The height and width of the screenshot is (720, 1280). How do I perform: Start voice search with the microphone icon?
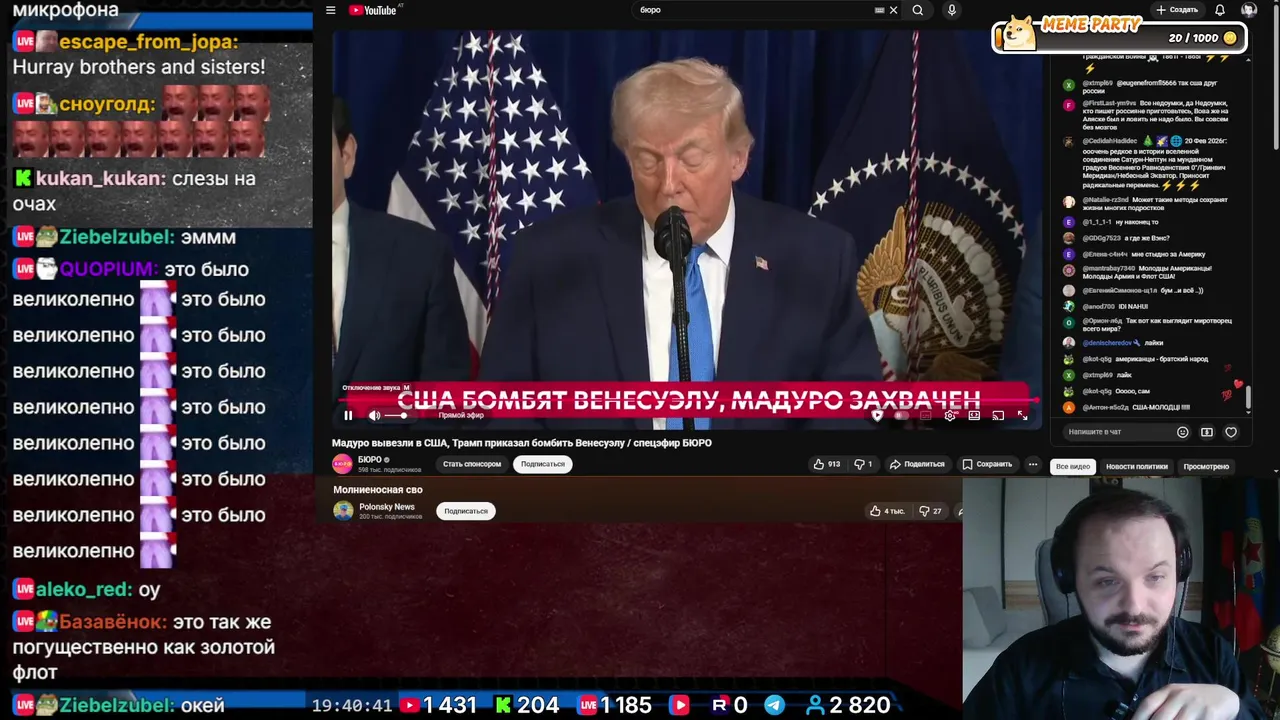pyautogui.click(x=951, y=10)
